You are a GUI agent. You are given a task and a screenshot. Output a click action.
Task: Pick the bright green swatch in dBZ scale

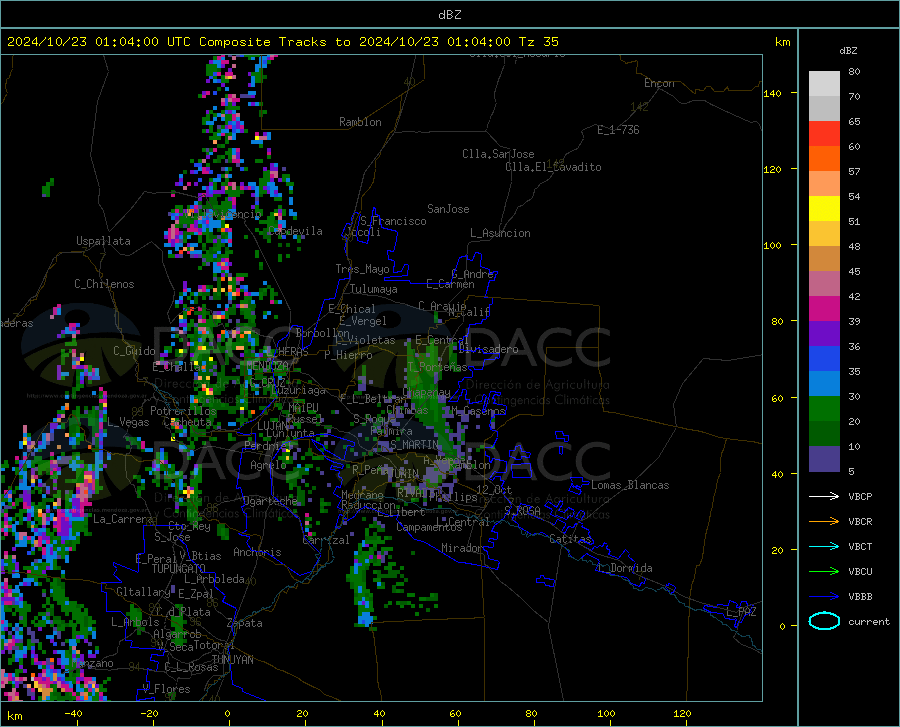click(x=824, y=409)
